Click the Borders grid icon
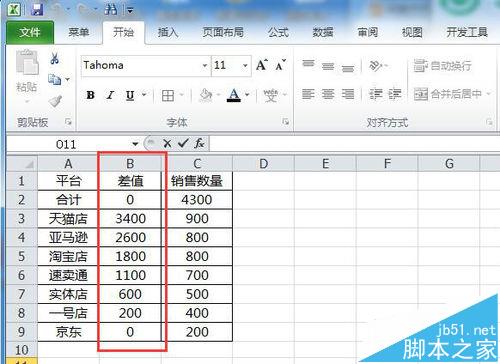Viewport: 500px width, 364px height. 168,96
